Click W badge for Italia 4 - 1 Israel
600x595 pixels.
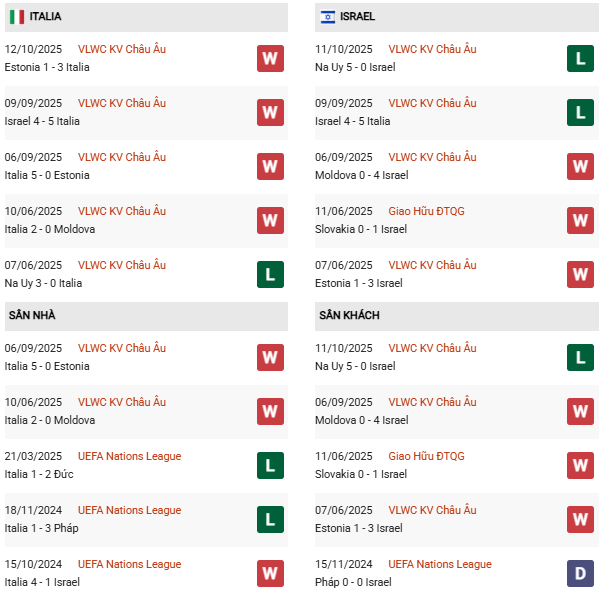point(270,573)
